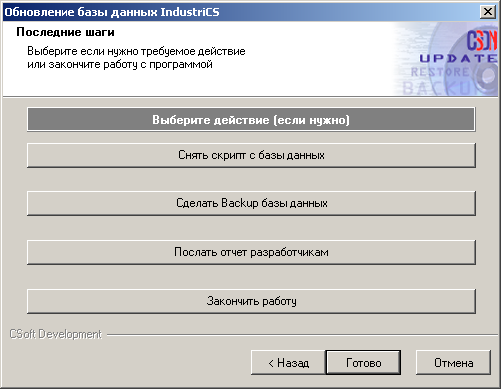Click the или закончите работу с программой text

[120, 64]
